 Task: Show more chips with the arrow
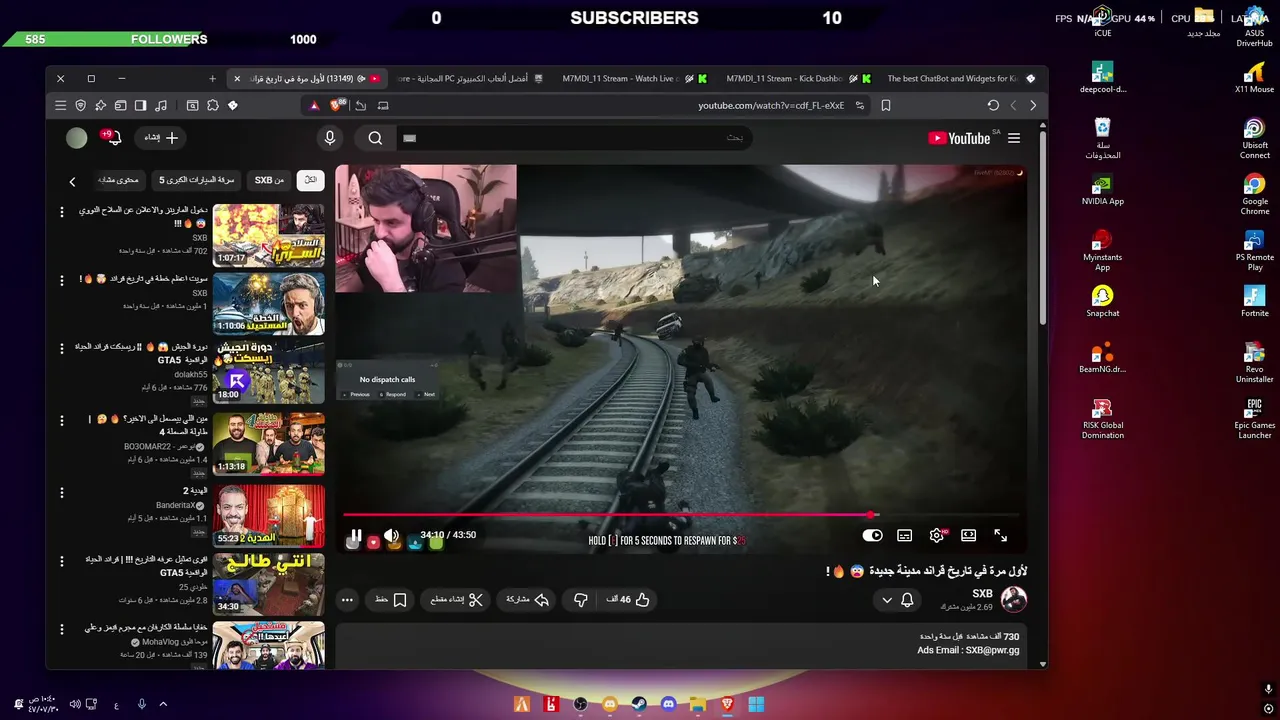click(x=72, y=181)
